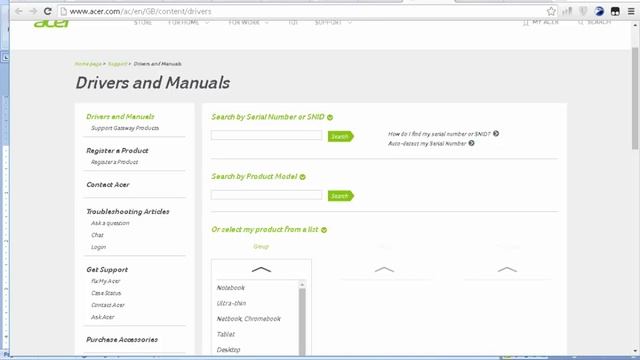640x360 pixels.
Task: Open Chat link in sidebar
Action: [97, 235]
